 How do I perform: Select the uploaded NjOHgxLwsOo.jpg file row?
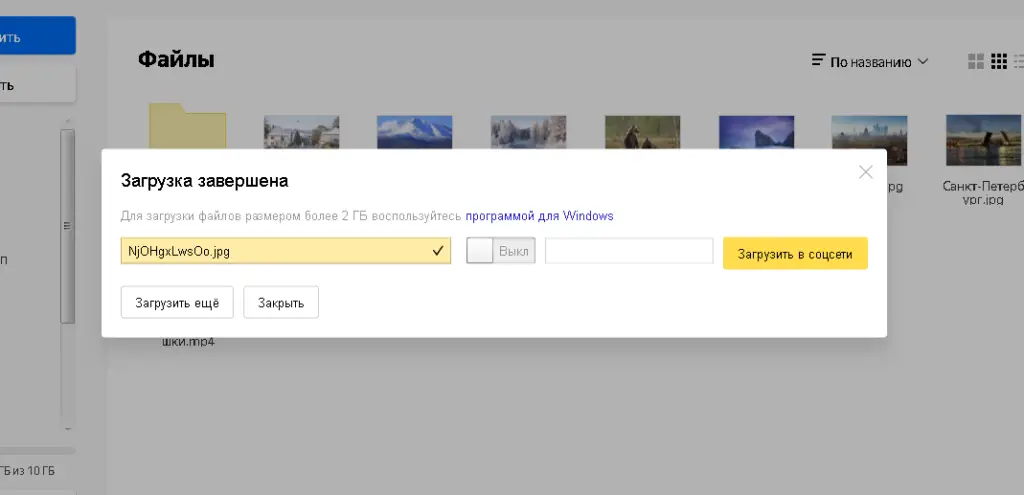pyautogui.click(x=285, y=251)
